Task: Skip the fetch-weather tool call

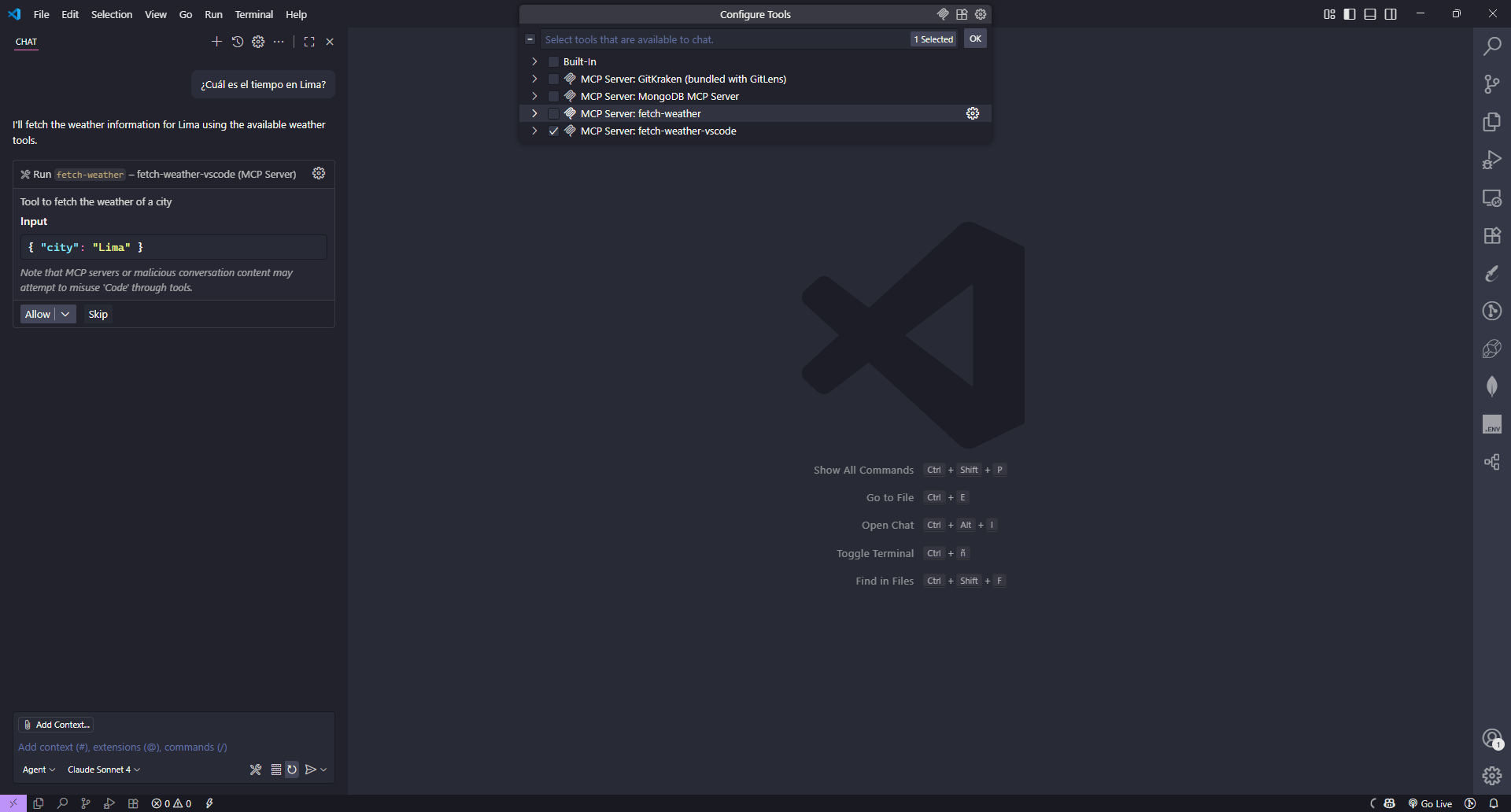Action: (x=98, y=314)
